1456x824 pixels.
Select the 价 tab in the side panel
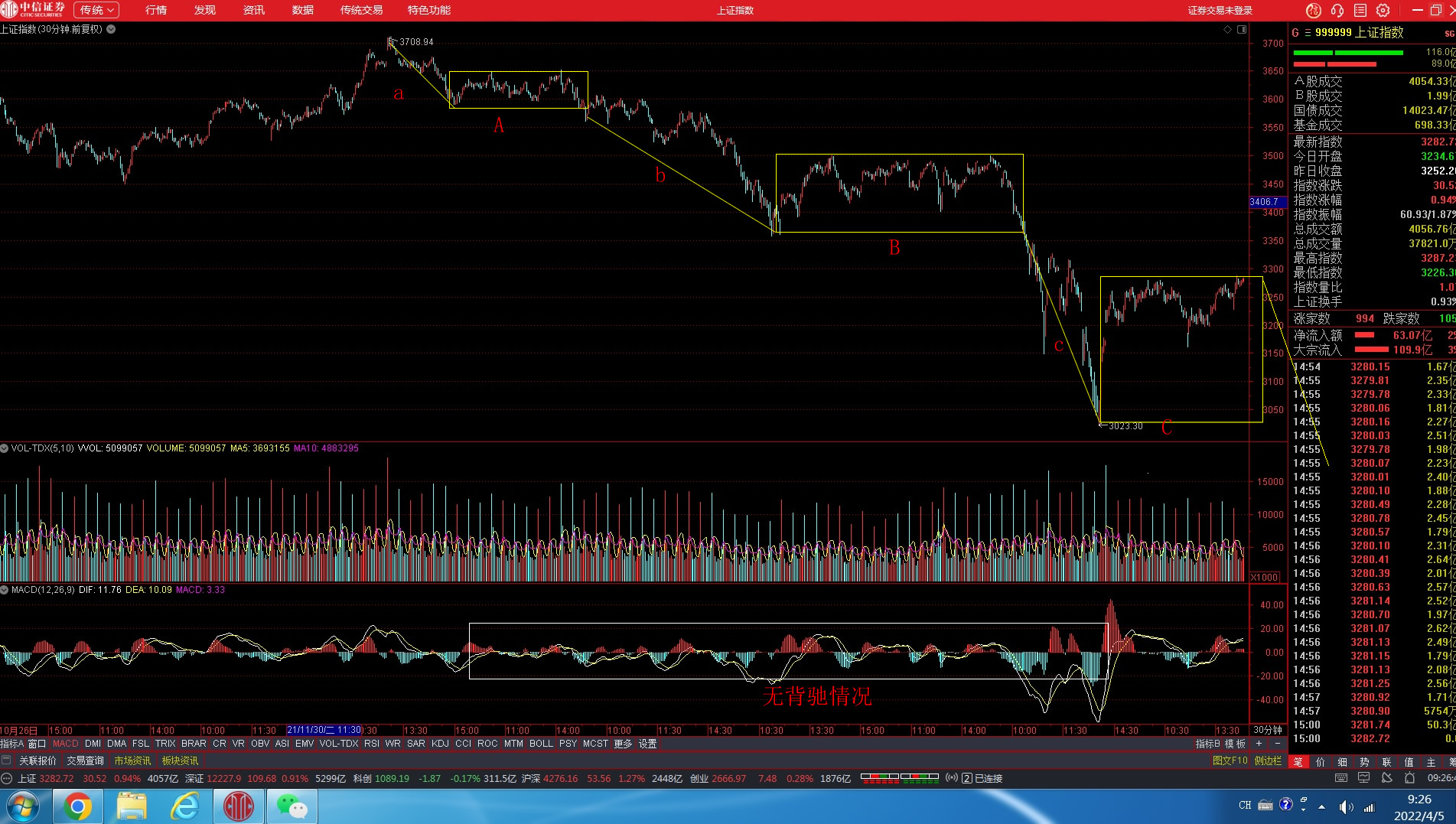click(x=1320, y=762)
